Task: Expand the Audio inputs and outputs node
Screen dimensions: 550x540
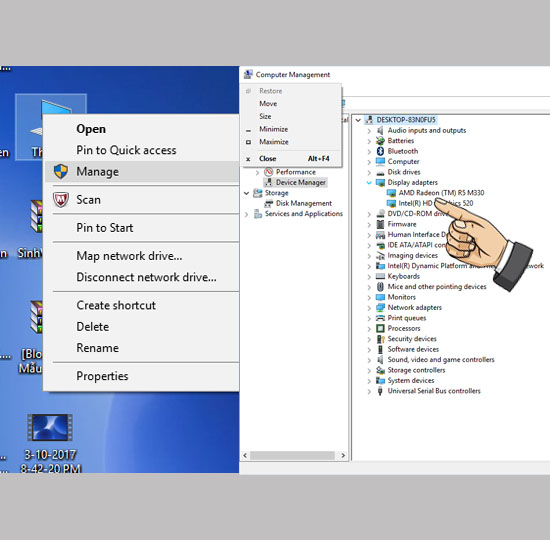Action: coord(369,131)
